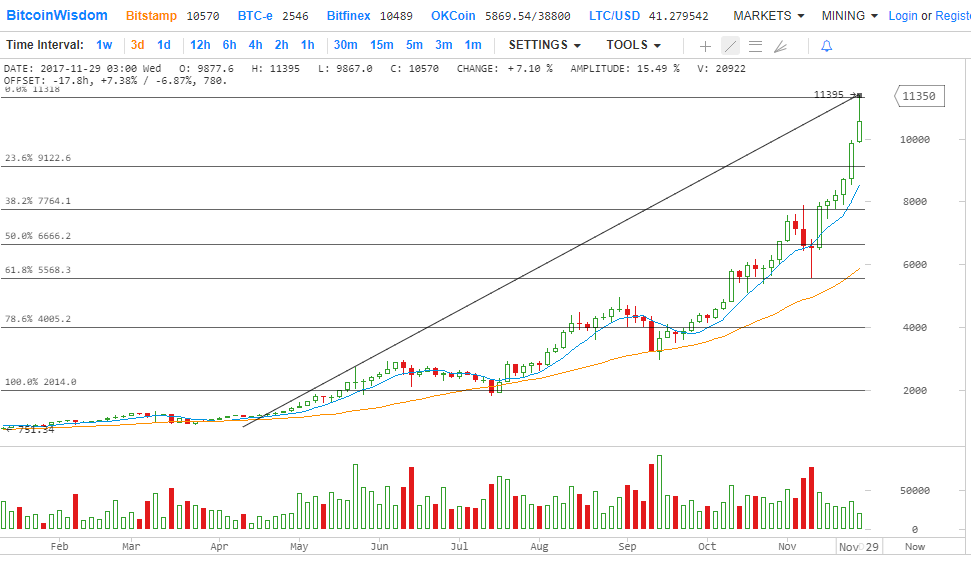Click the CHANGE: +7.10 % readout
Screen dimensions: 971x561
505,68
